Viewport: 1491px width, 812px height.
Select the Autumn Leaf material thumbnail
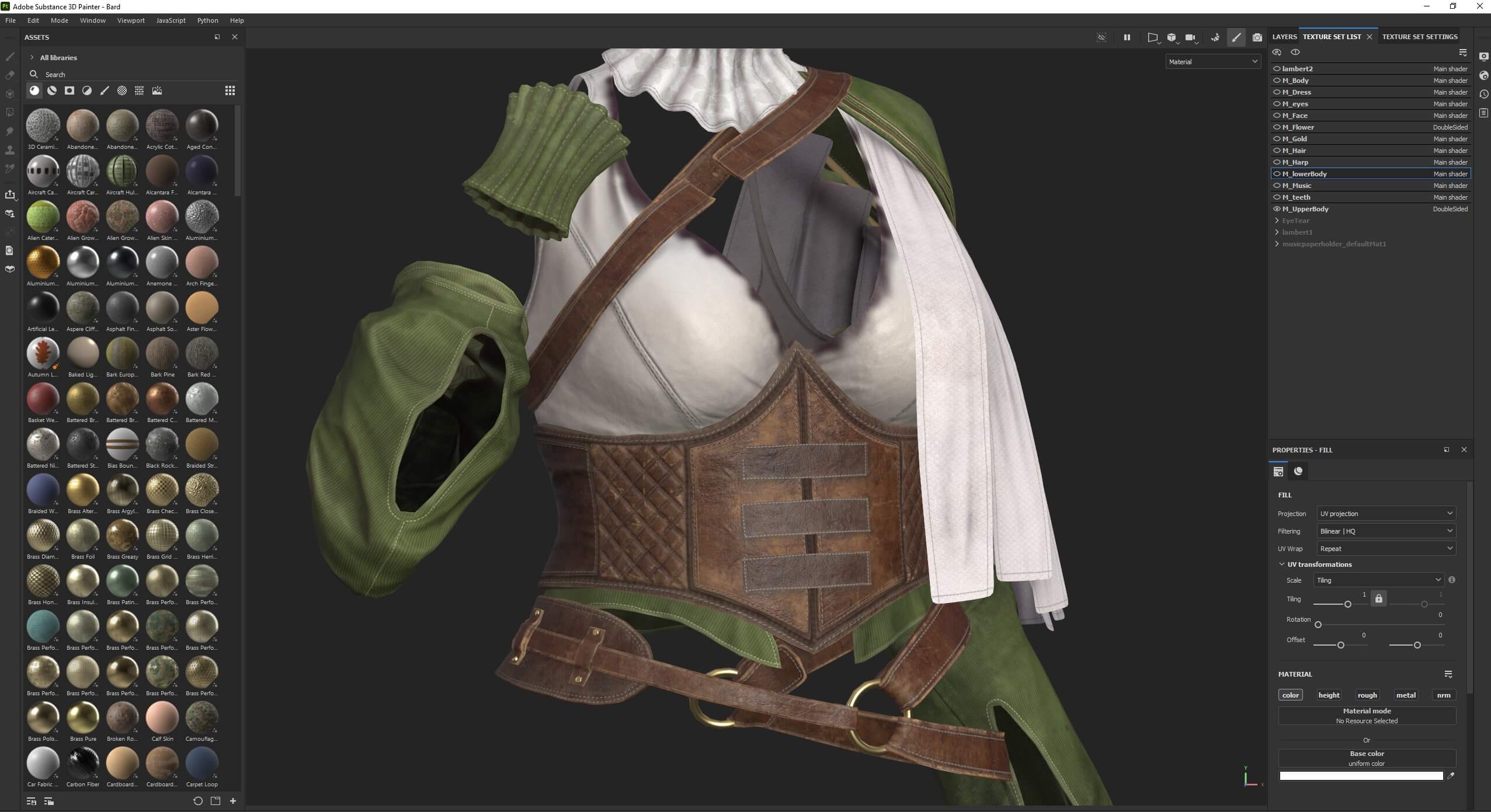pos(43,353)
